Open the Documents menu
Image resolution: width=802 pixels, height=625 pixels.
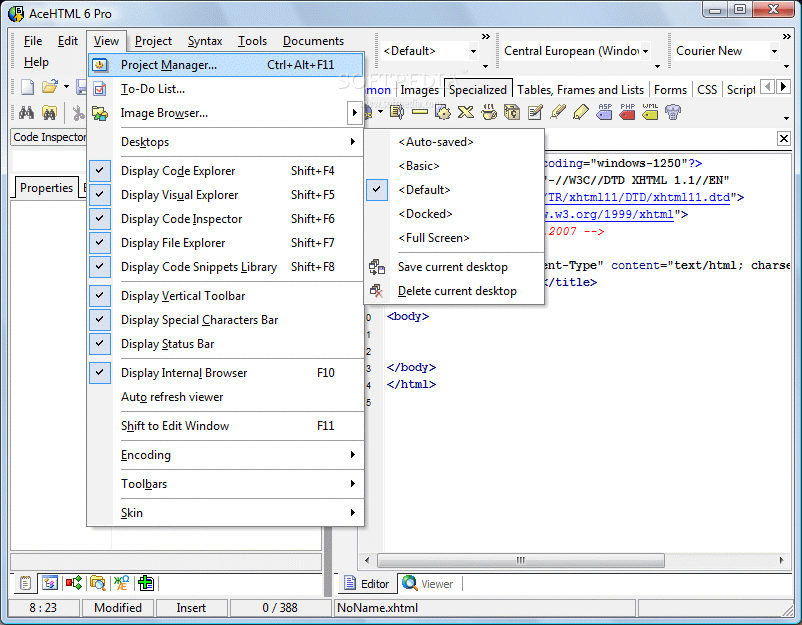click(x=313, y=41)
